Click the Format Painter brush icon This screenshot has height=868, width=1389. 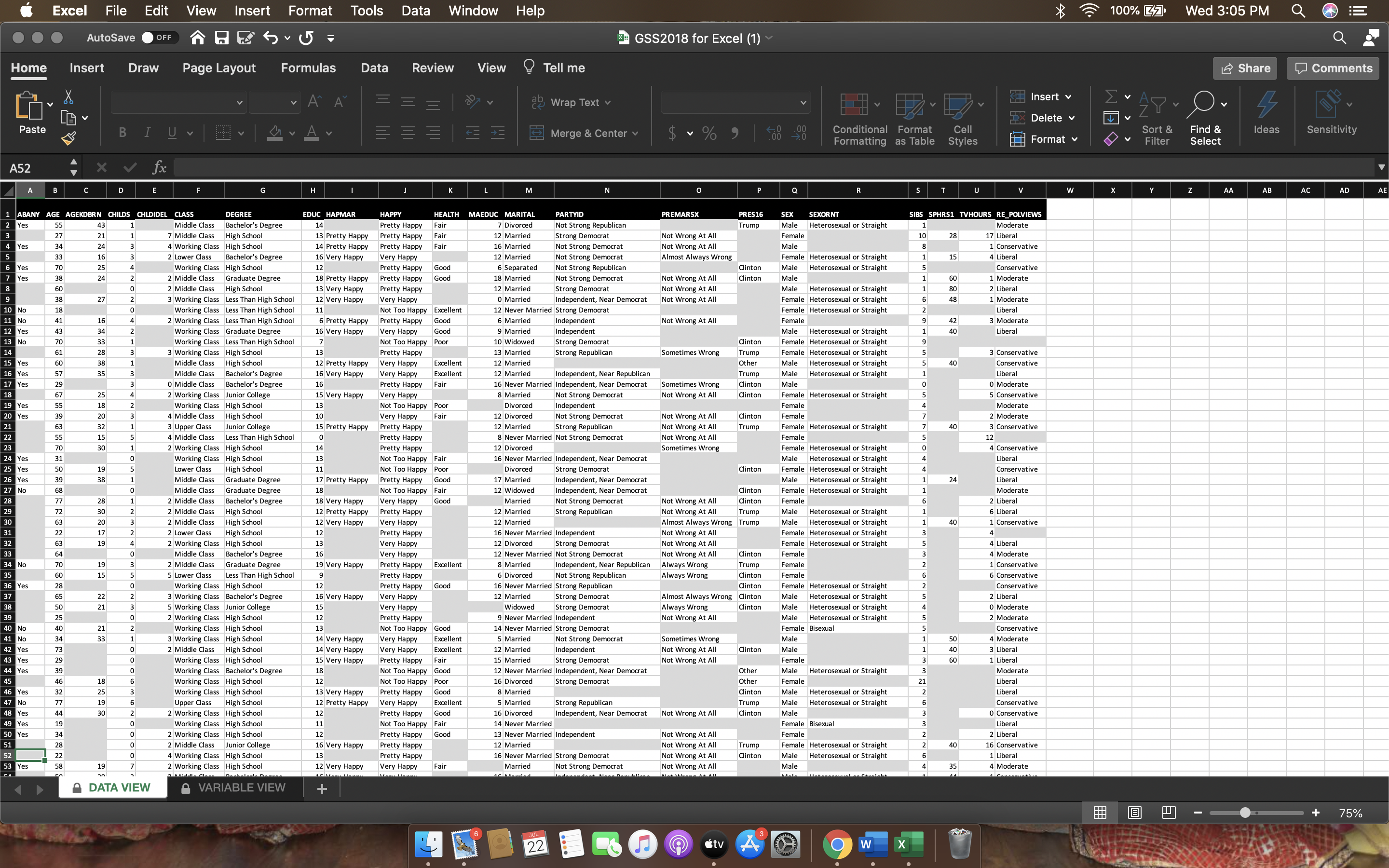(x=68, y=138)
